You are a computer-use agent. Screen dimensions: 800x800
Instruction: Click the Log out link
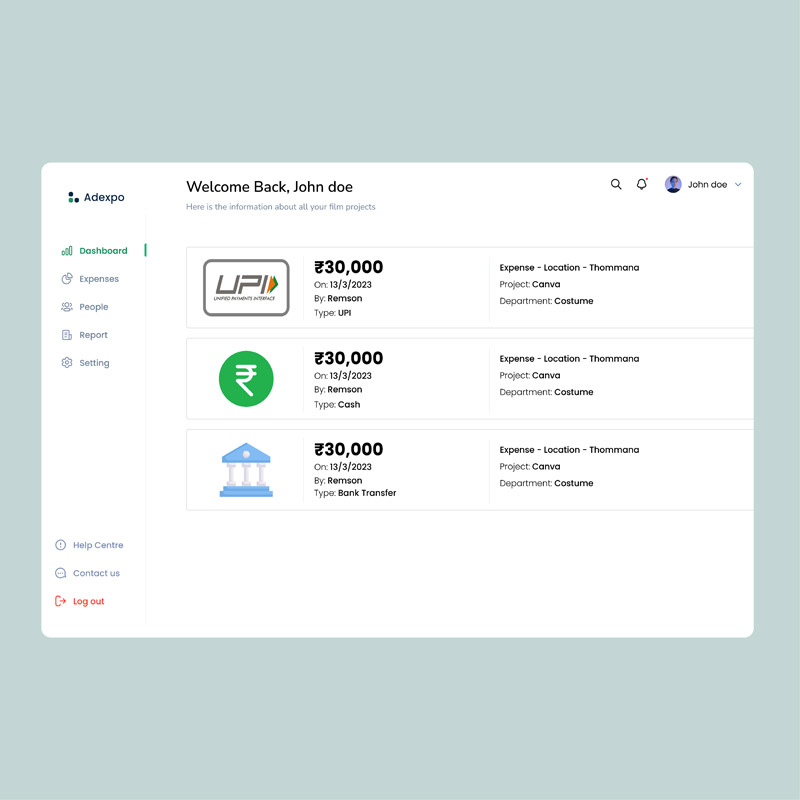pos(88,601)
